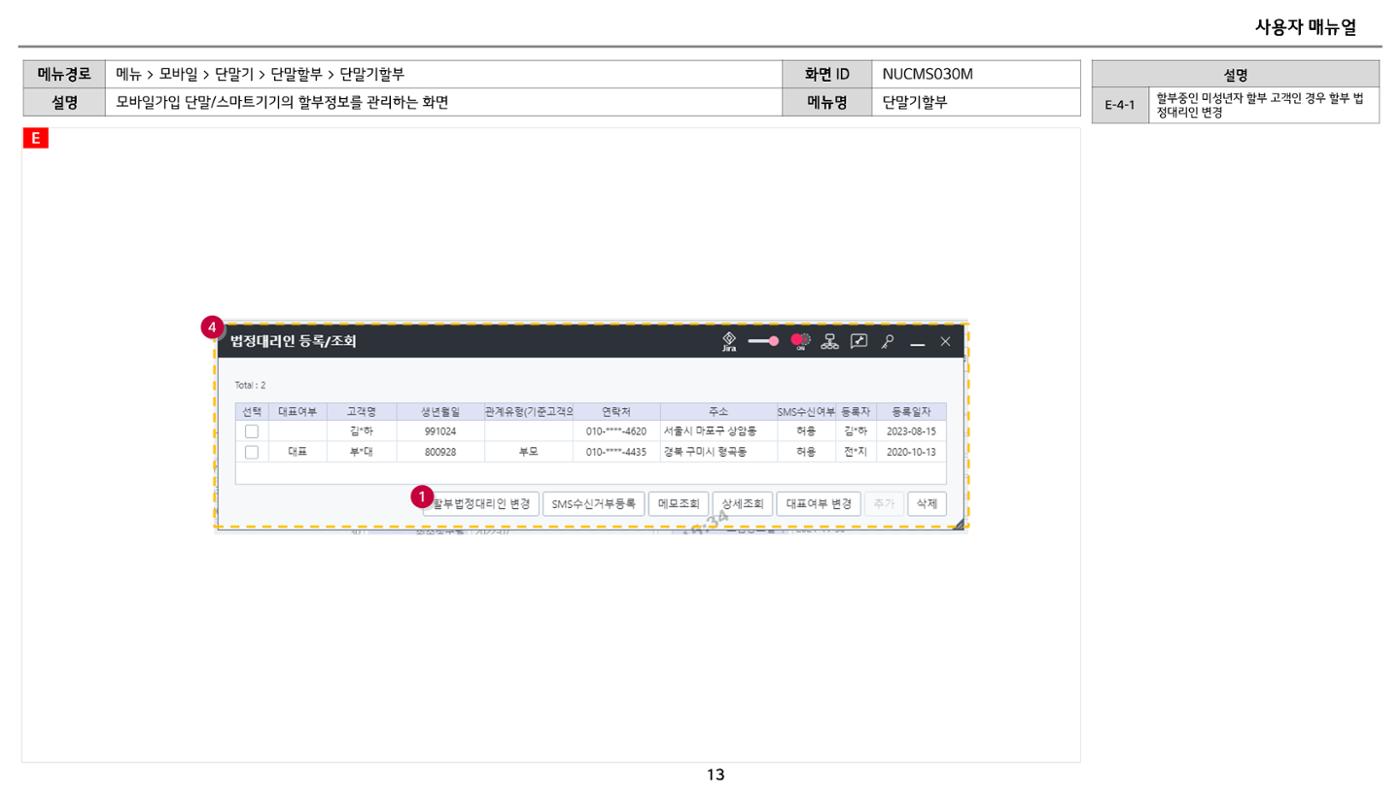Click the 등록자 column header
This screenshot has height=788, width=1400.
point(856,412)
